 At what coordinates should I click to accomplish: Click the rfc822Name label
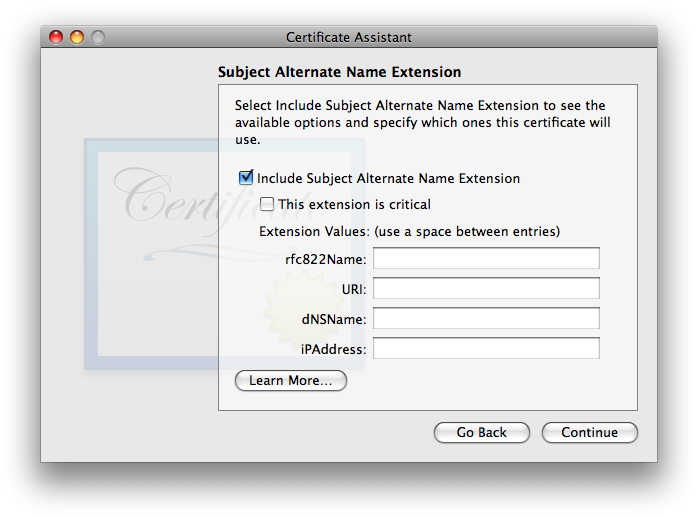point(326,259)
